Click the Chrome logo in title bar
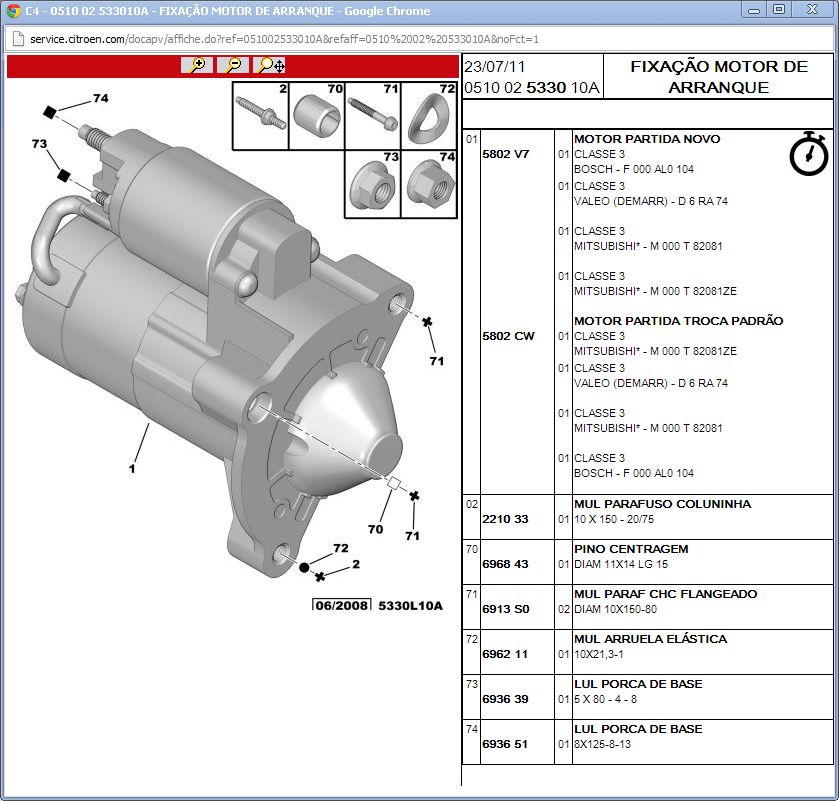The image size is (839, 801). pyautogui.click(x=13, y=11)
